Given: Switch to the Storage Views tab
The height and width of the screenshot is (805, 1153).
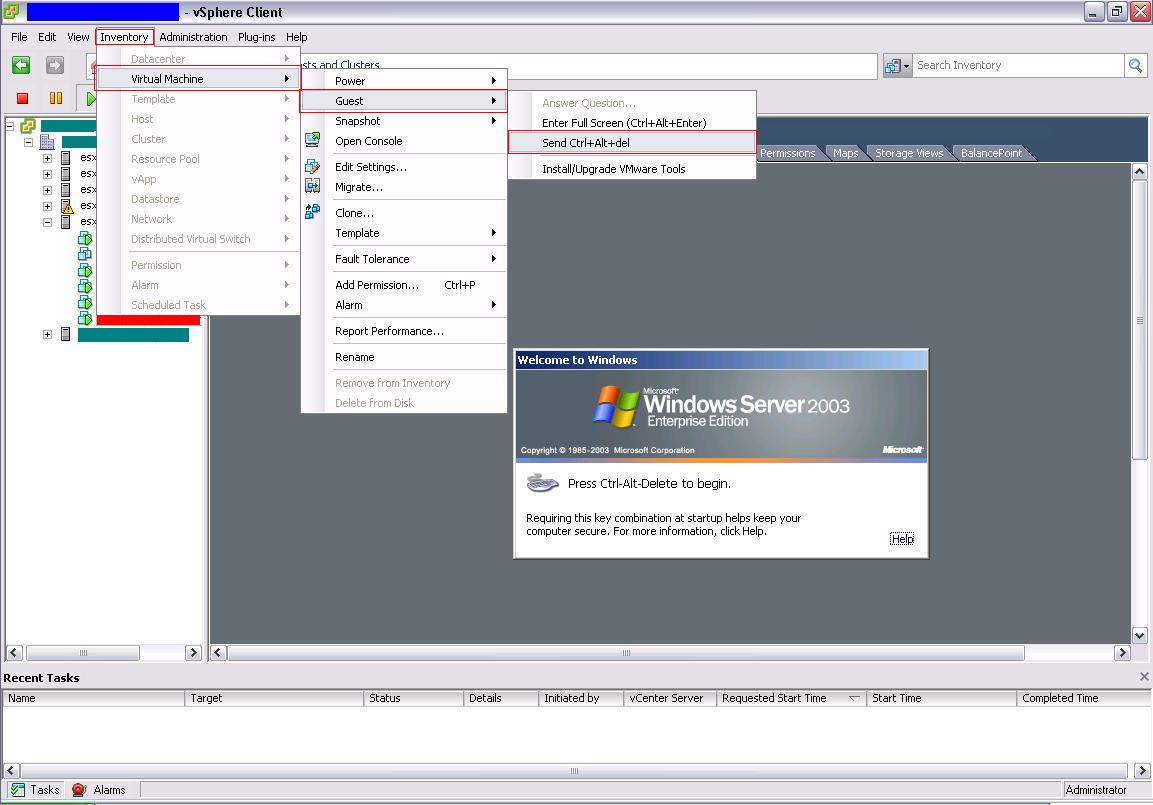Looking at the screenshot, I should point(909,153).
